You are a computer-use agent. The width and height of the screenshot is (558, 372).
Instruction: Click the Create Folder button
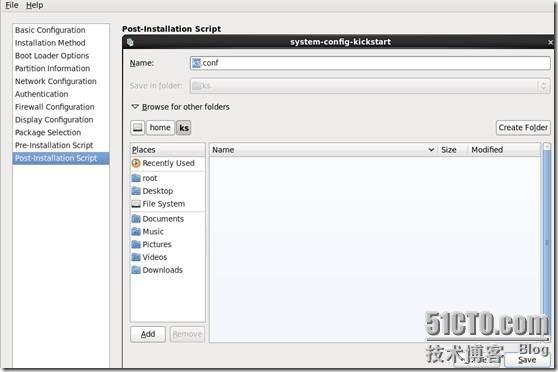point(523,128)
